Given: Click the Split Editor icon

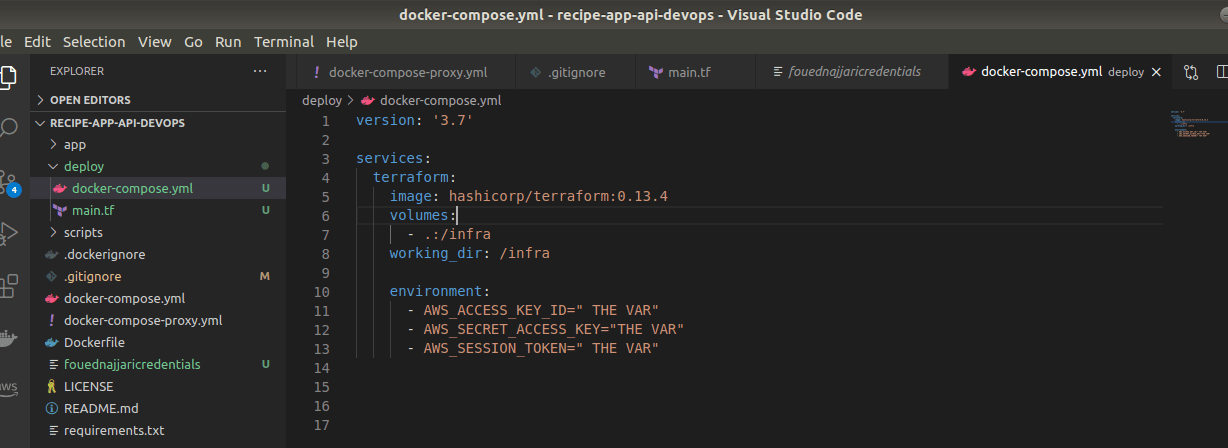Looking at the screenshot, I should (x=1221, y=72).
